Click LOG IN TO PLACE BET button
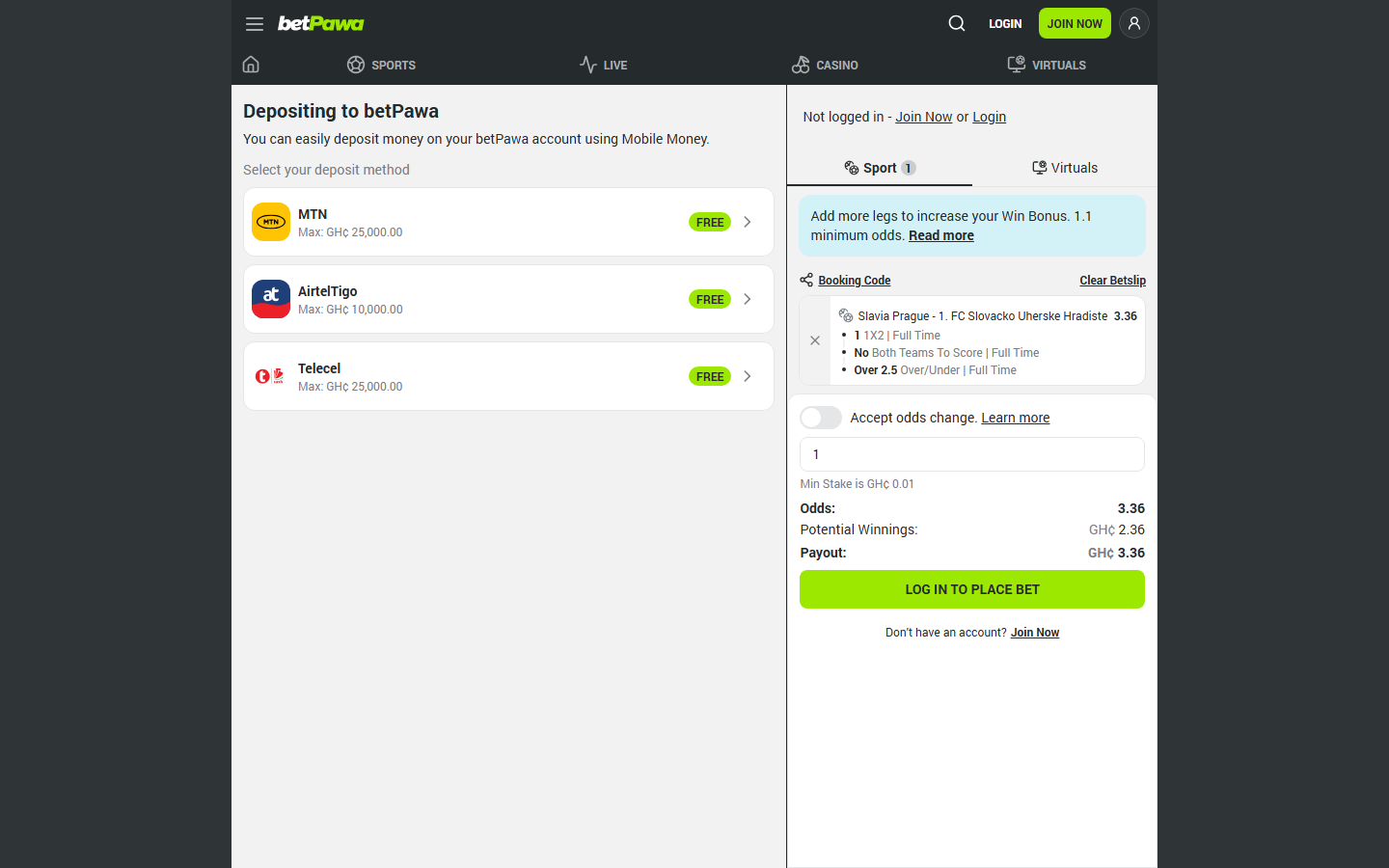Viewport: 1389px width, 868px height. click(x=972, y=589)
